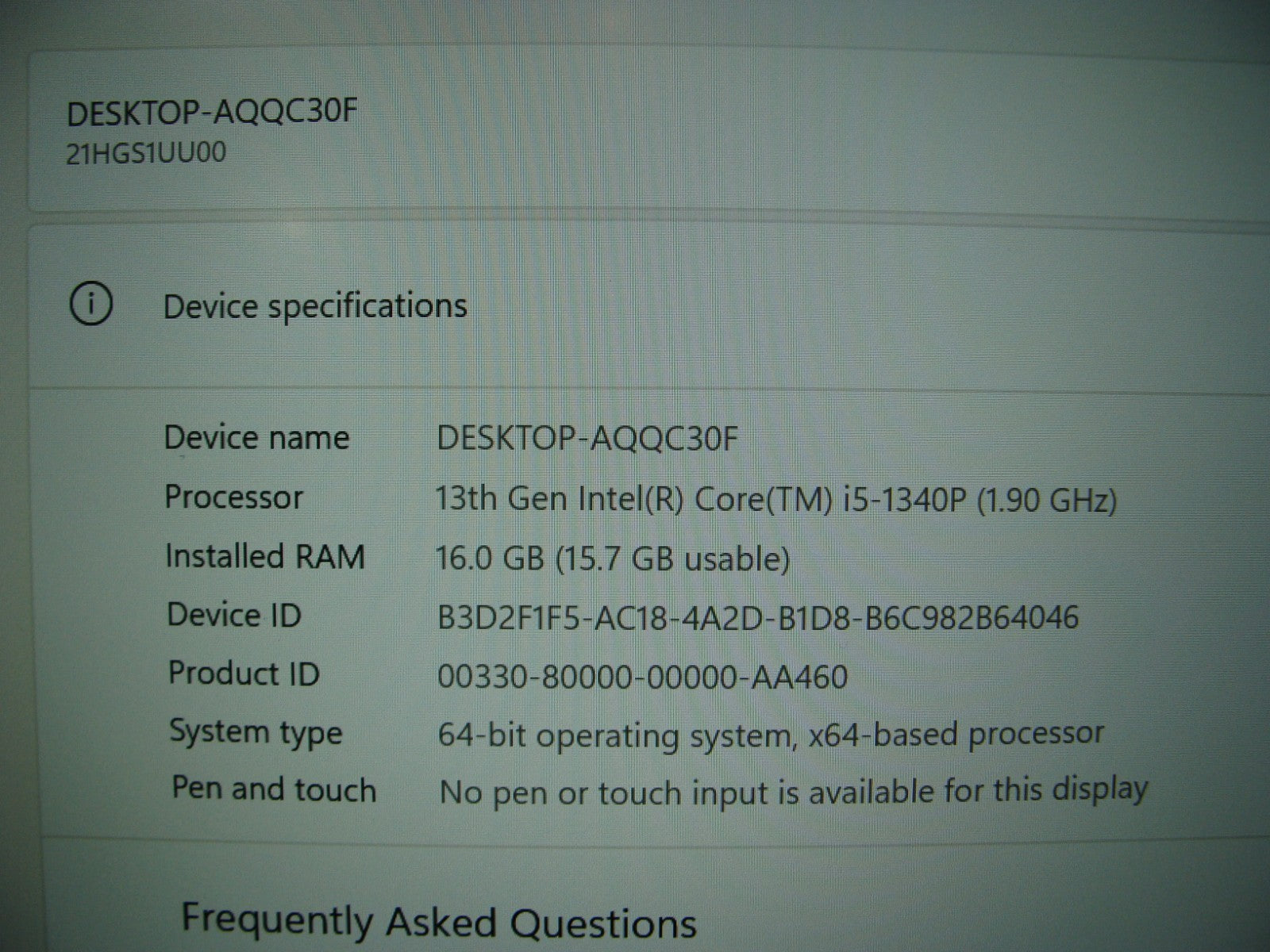Collapse the Device specifications section header
Screen dimensions: 1270x952
(314, 306)
